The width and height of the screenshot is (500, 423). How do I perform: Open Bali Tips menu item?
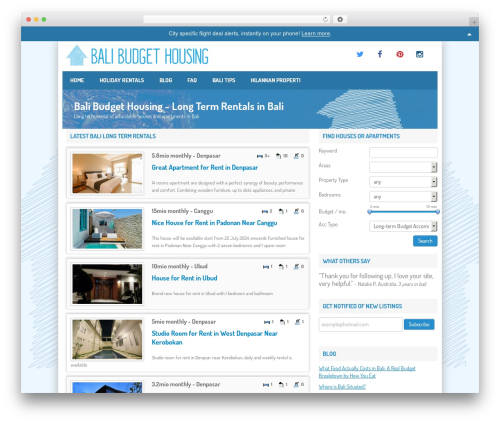pyautogui.click(x=224, y=80)
